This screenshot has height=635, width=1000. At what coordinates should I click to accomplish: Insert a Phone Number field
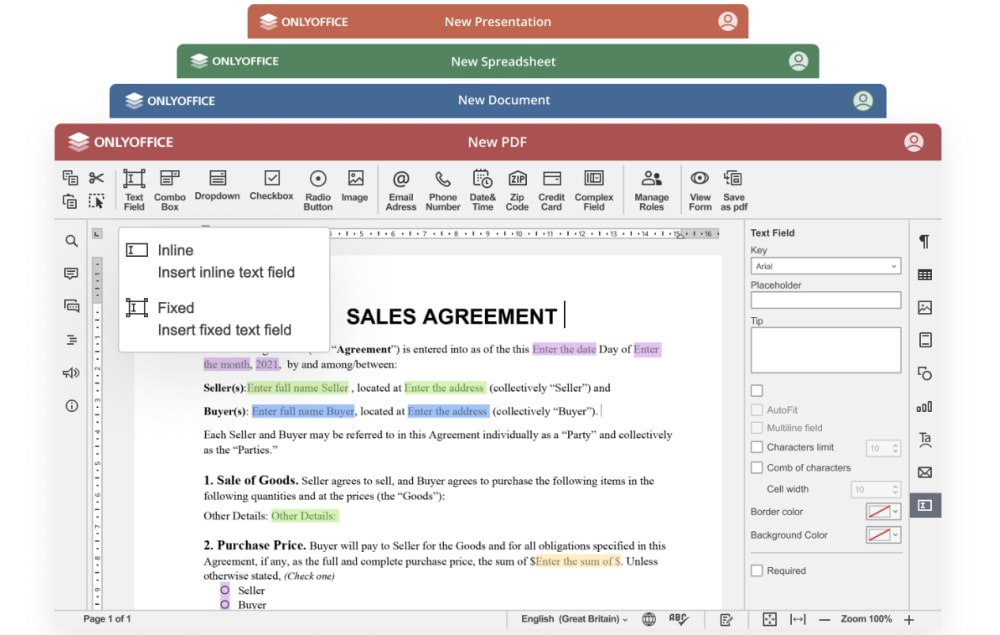point(443,189)
